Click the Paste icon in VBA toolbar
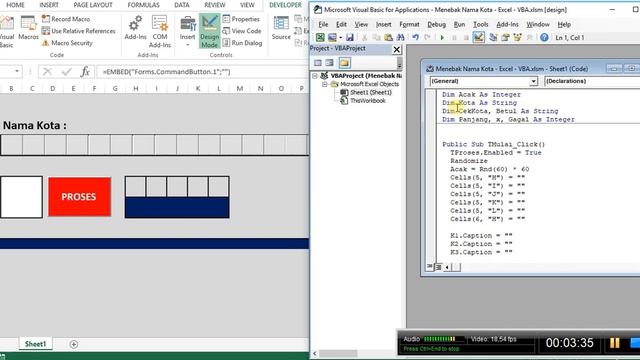 click(x=388, y=38)
